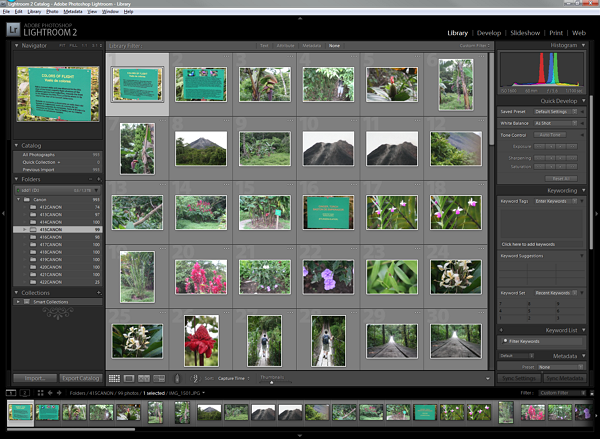Screen dimensions: 600x439
Task: Click the filmstrip go-back arrow
Action: 51,394
